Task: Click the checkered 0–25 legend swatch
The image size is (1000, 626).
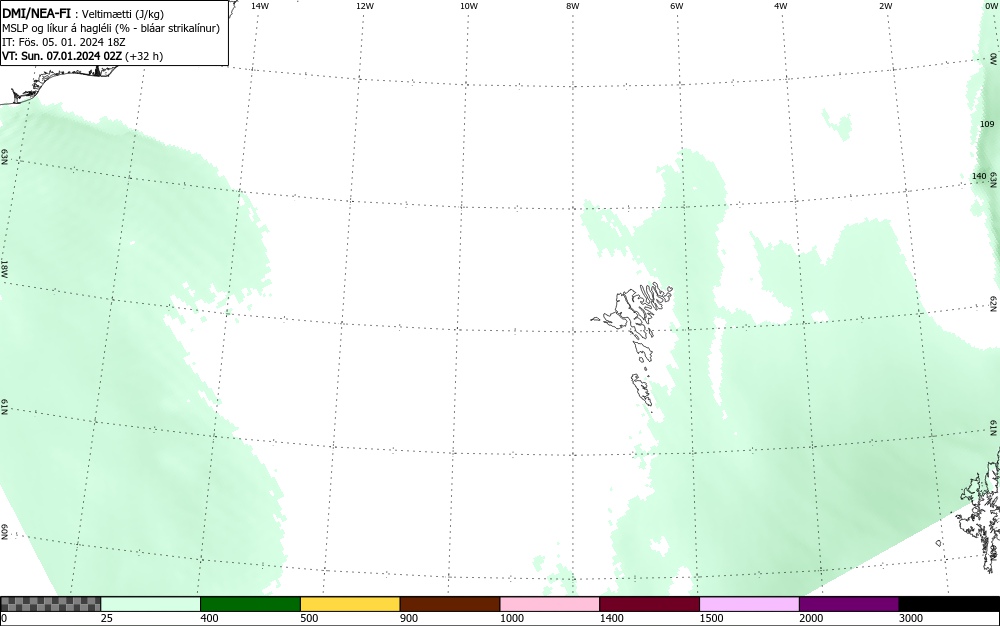Action: point(50,604)
